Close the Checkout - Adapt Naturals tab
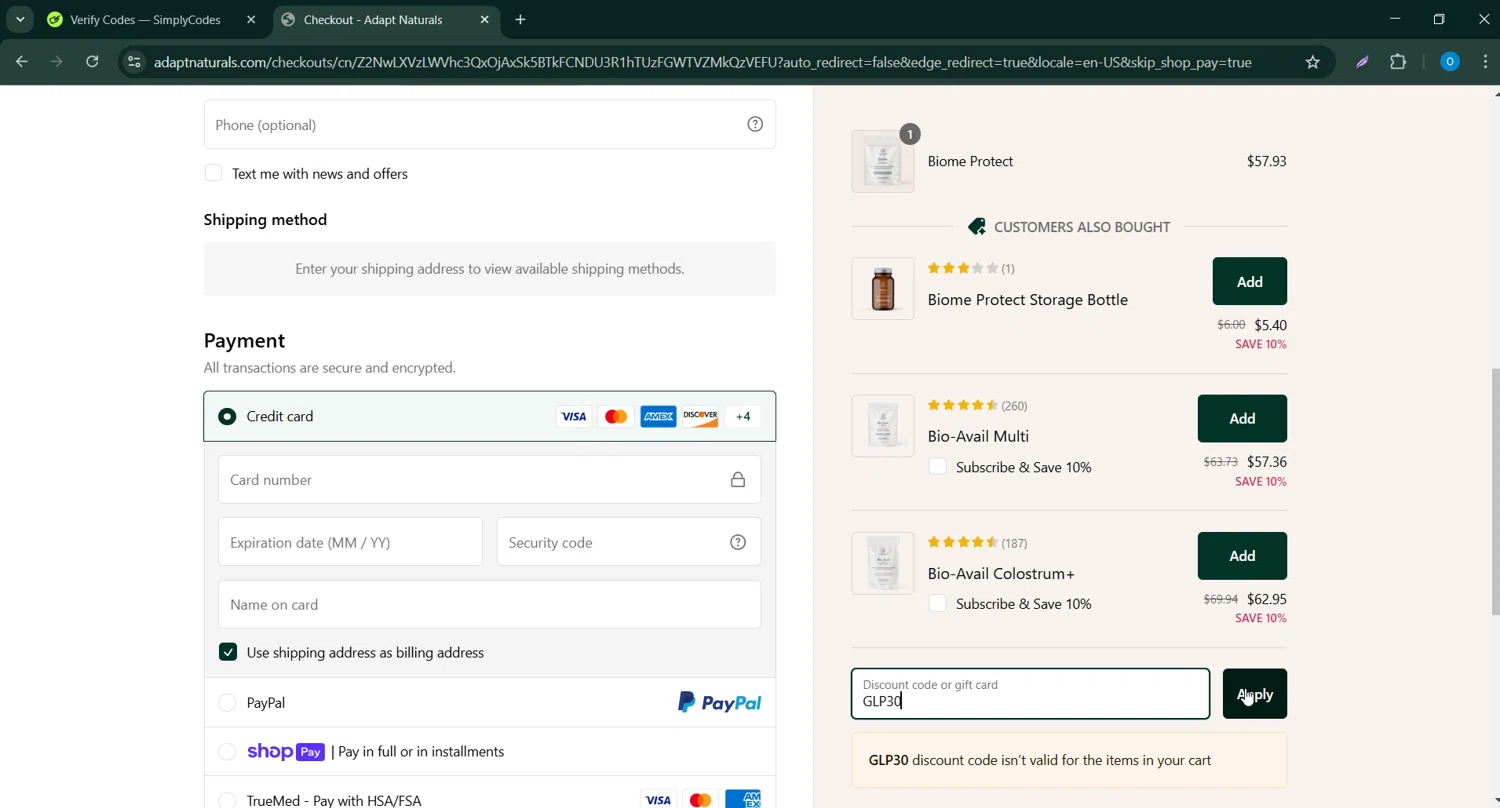Image resolution: width=1500 pixels, height=808 pixels. coord(485,19)
